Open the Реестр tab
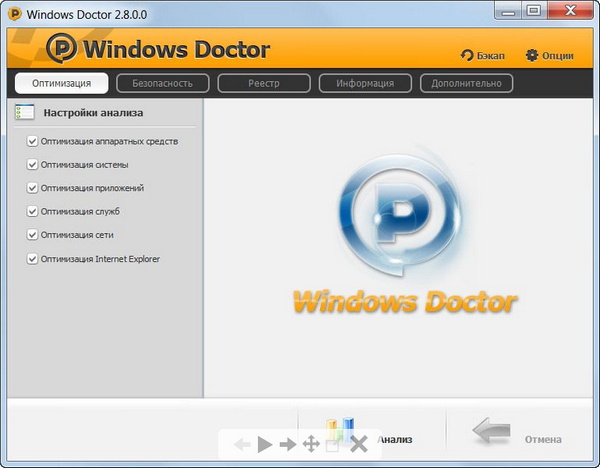The width and height of the screenshot is (600, 468). pyautogui.click(x=263, y=83)
